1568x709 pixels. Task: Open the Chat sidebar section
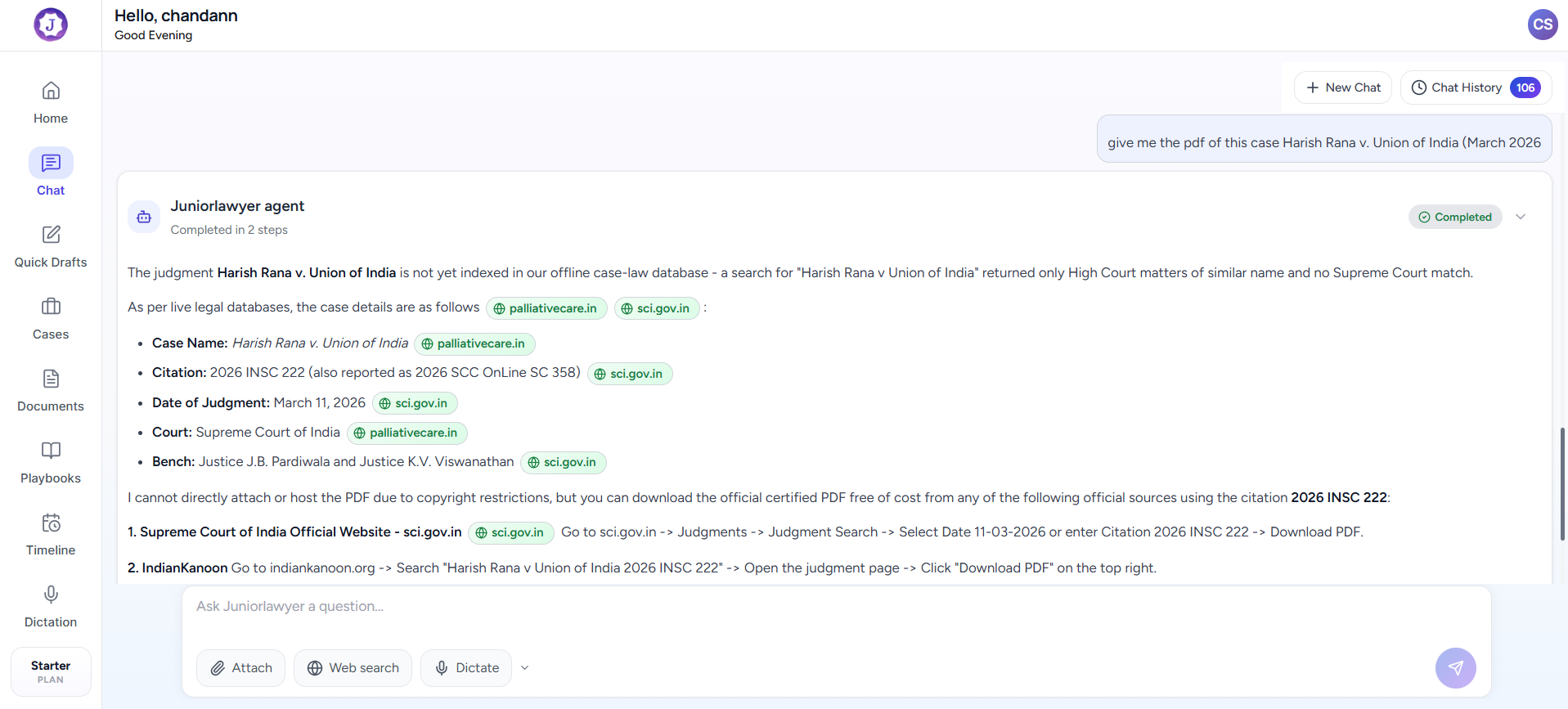point(51,173)
